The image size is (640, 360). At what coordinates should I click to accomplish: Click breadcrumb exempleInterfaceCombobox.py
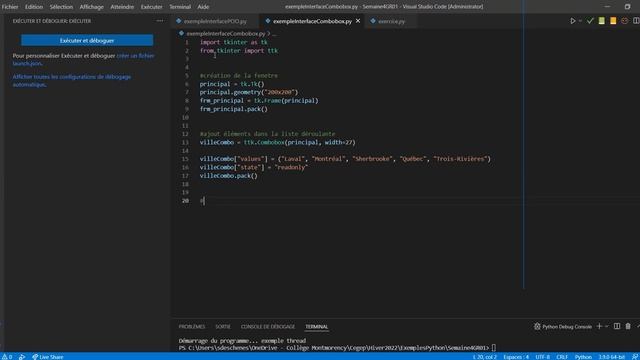(x=226, y=34)
